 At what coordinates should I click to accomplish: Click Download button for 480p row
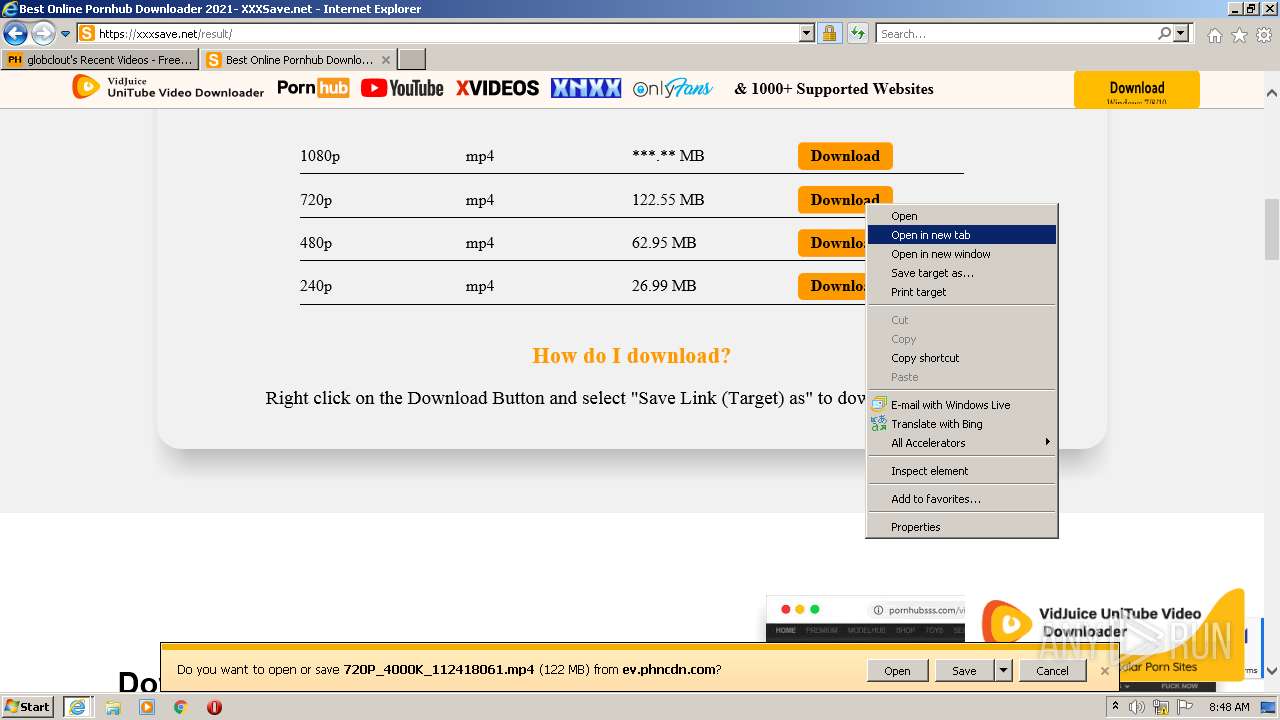tap(832, 243)
